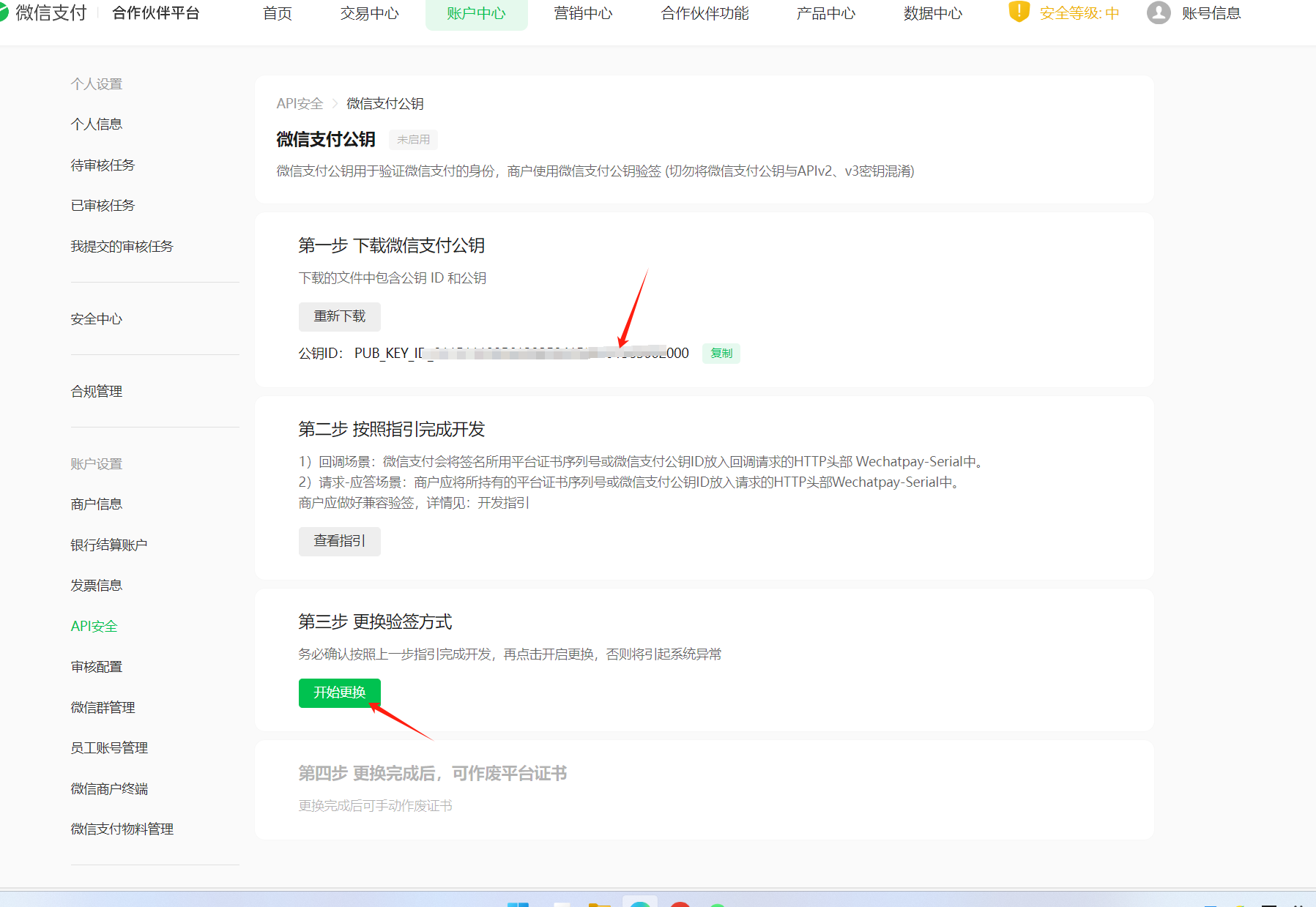Click the 未启用 status badge
Screen dimensions: 1316x907
pos(414,140)
